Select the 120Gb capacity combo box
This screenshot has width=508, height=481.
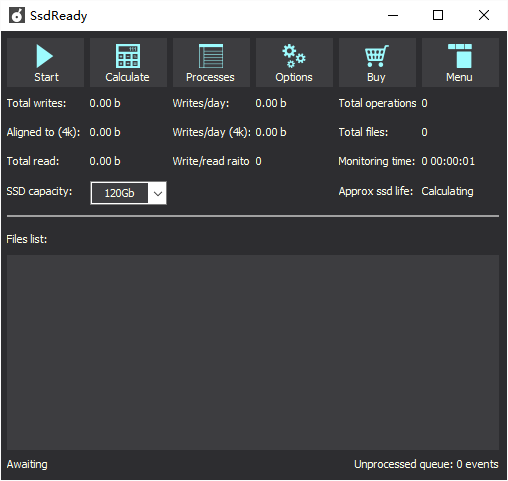point(128,193)
